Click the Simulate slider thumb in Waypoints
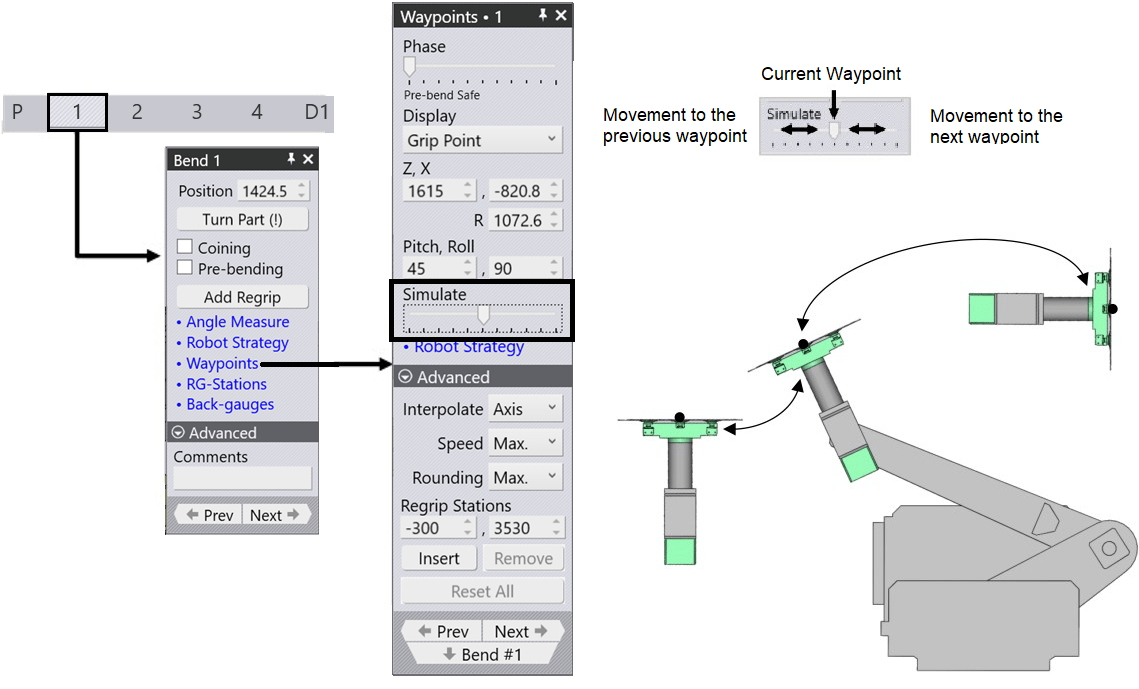The image size is (1139, 689). [484, 315]
